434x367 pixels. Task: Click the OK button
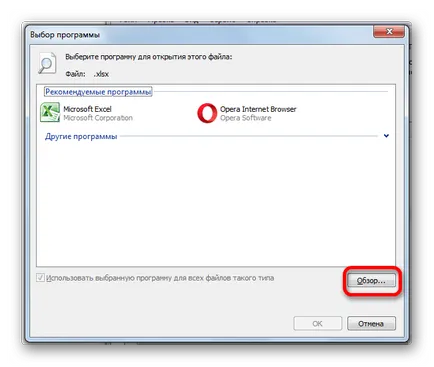pos(317,323)
